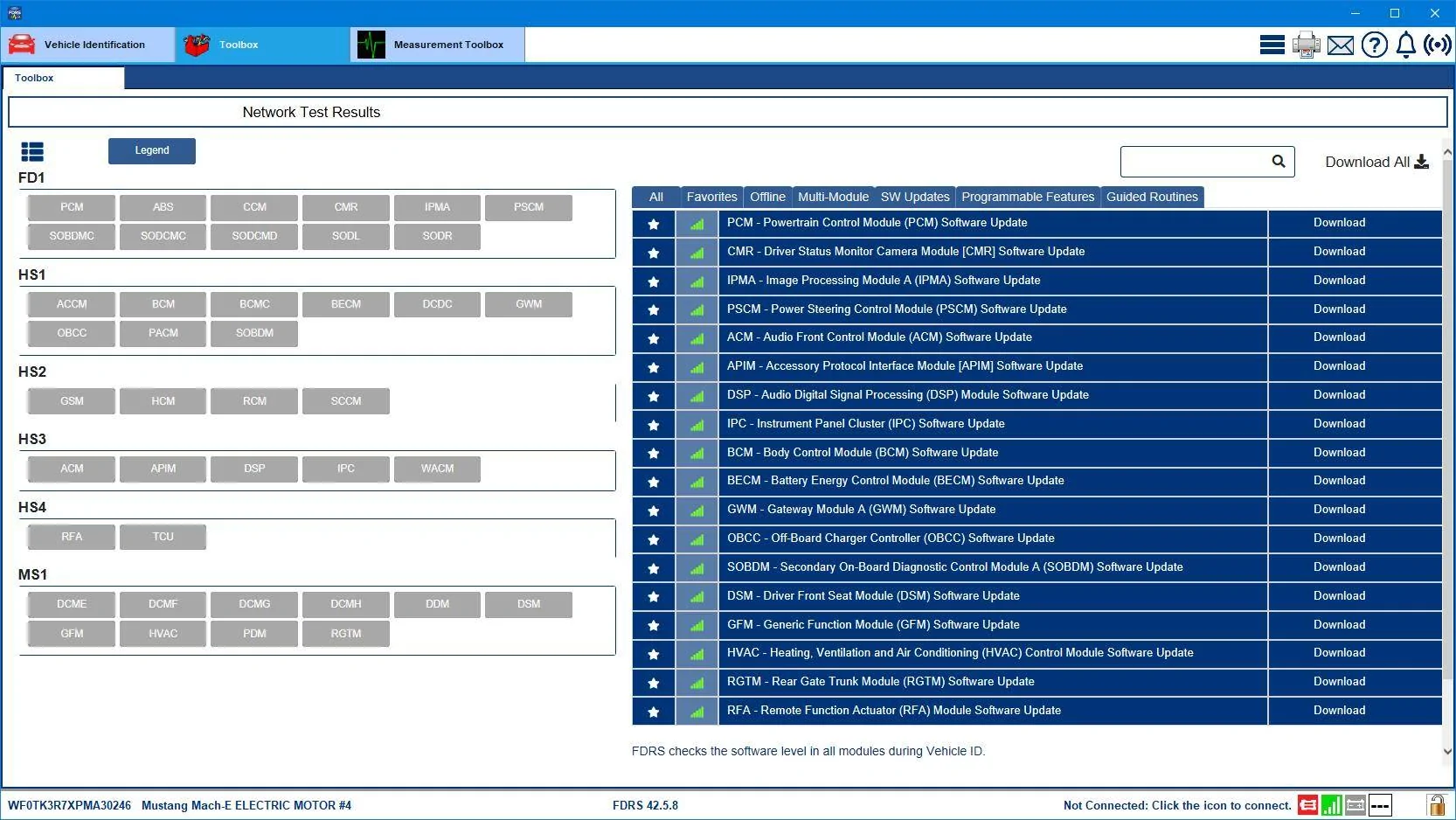Viewport: 1456px width, 820px height.
Task: Click the signal icon on RFA row
Action: click(x=697, y=712)
